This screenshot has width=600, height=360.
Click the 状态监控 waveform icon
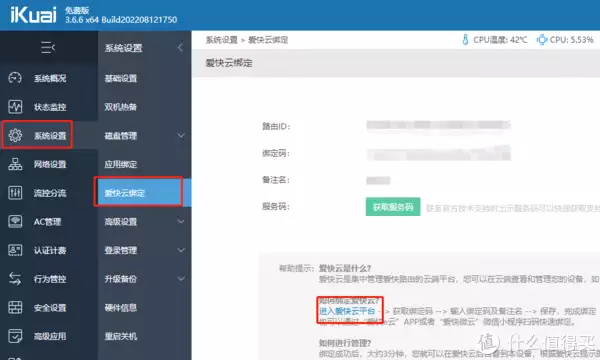coord(15,107)
